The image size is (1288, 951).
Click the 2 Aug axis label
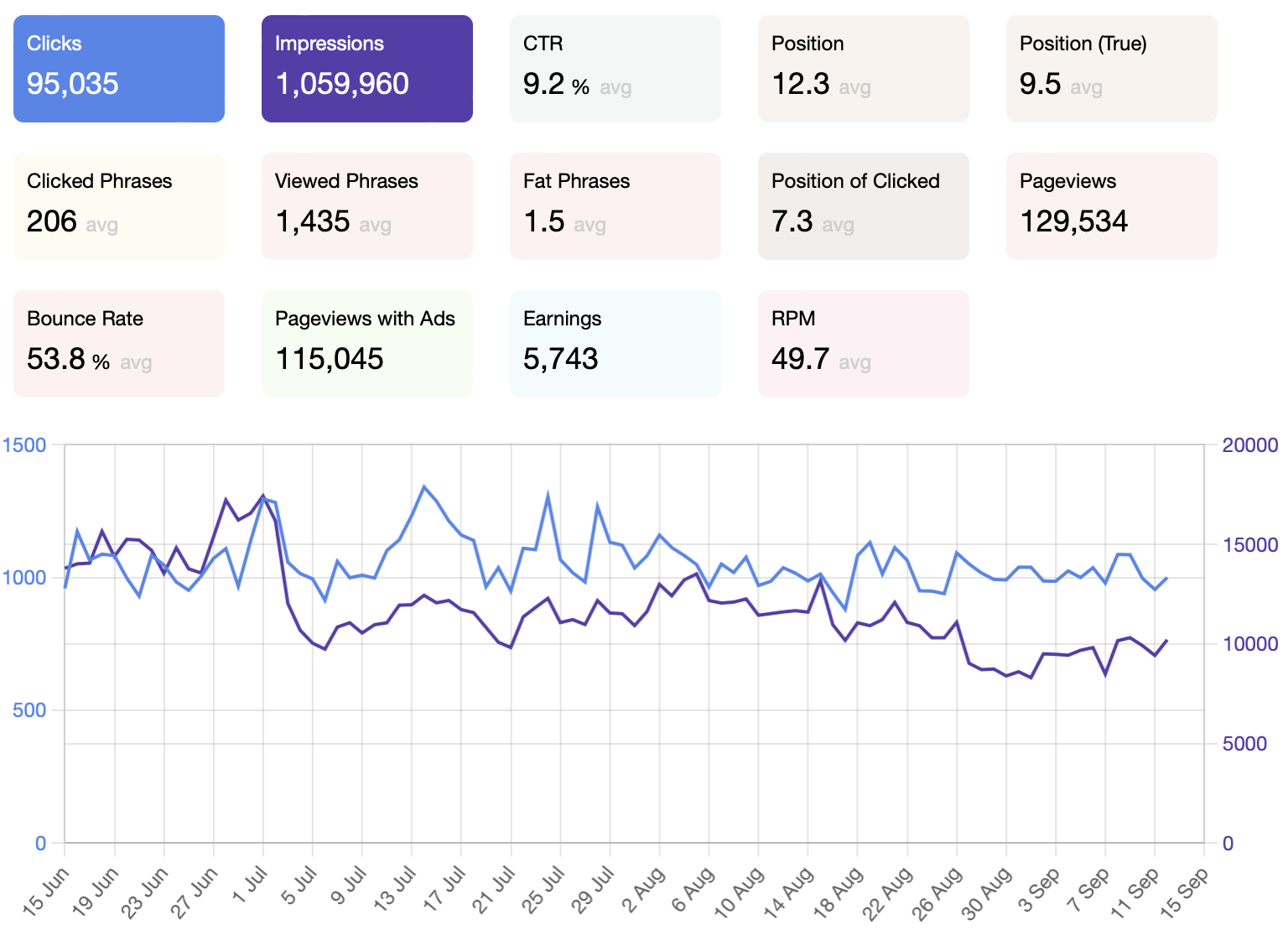pyautogui.click(x=643, y=889)
